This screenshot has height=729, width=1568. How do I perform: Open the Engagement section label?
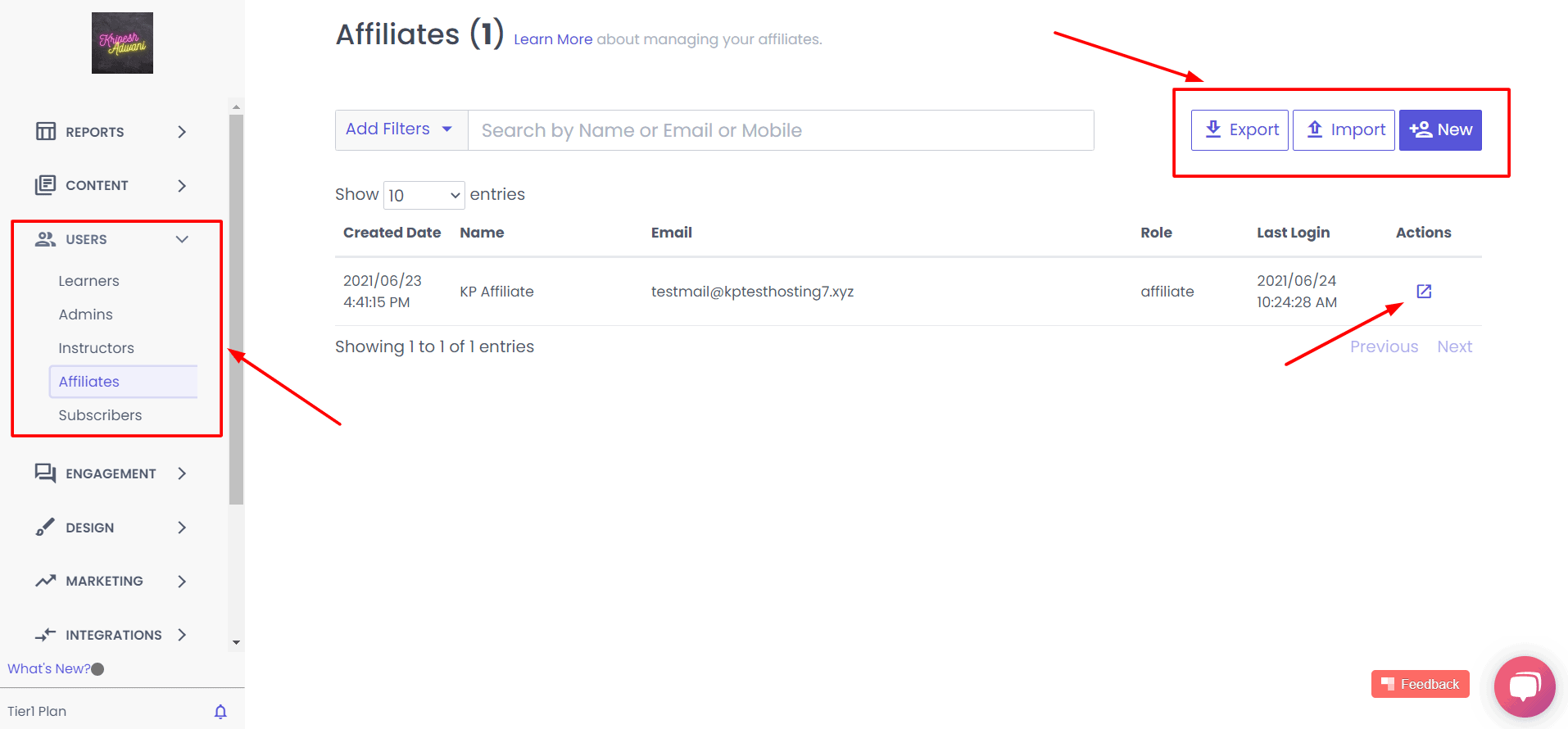(111, 473)
